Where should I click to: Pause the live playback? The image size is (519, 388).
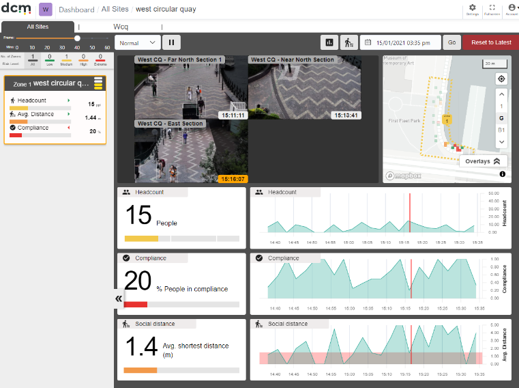click(x=171, y=42)
